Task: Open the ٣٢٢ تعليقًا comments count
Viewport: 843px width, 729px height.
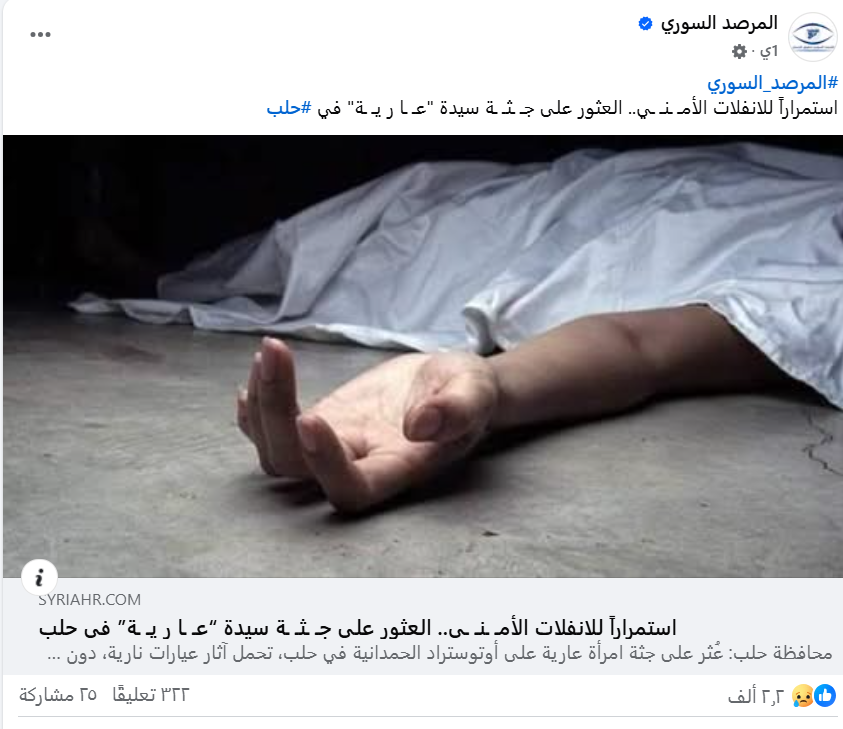Action: point(151,695)
